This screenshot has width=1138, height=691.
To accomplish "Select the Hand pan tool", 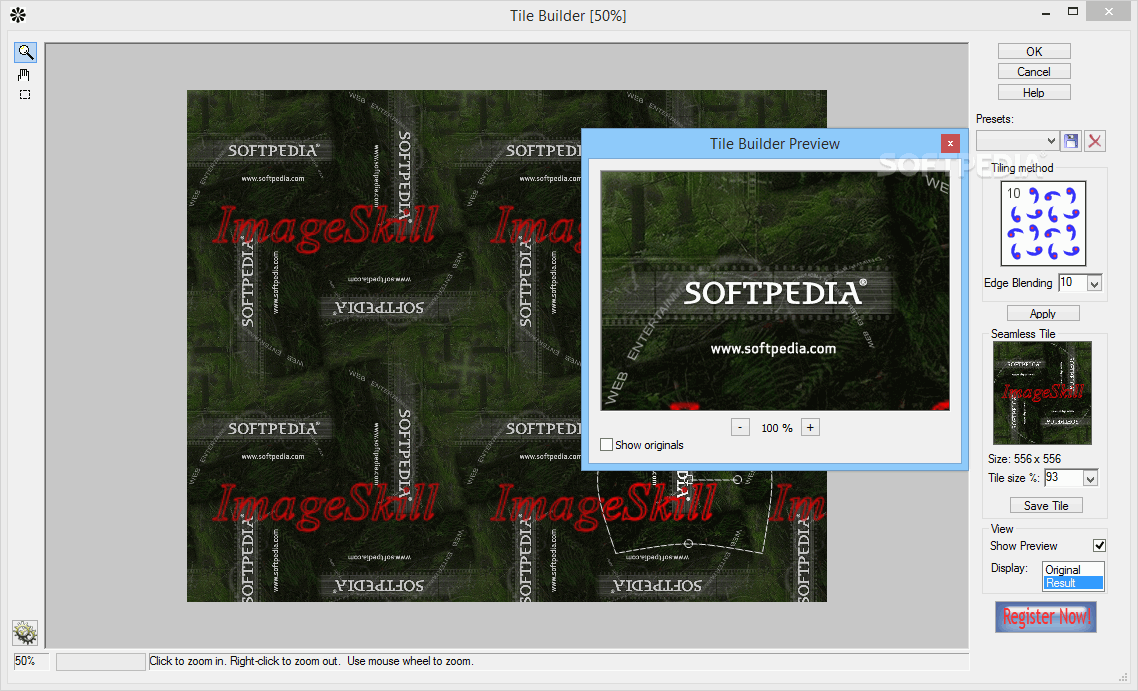I will point(24,75).
